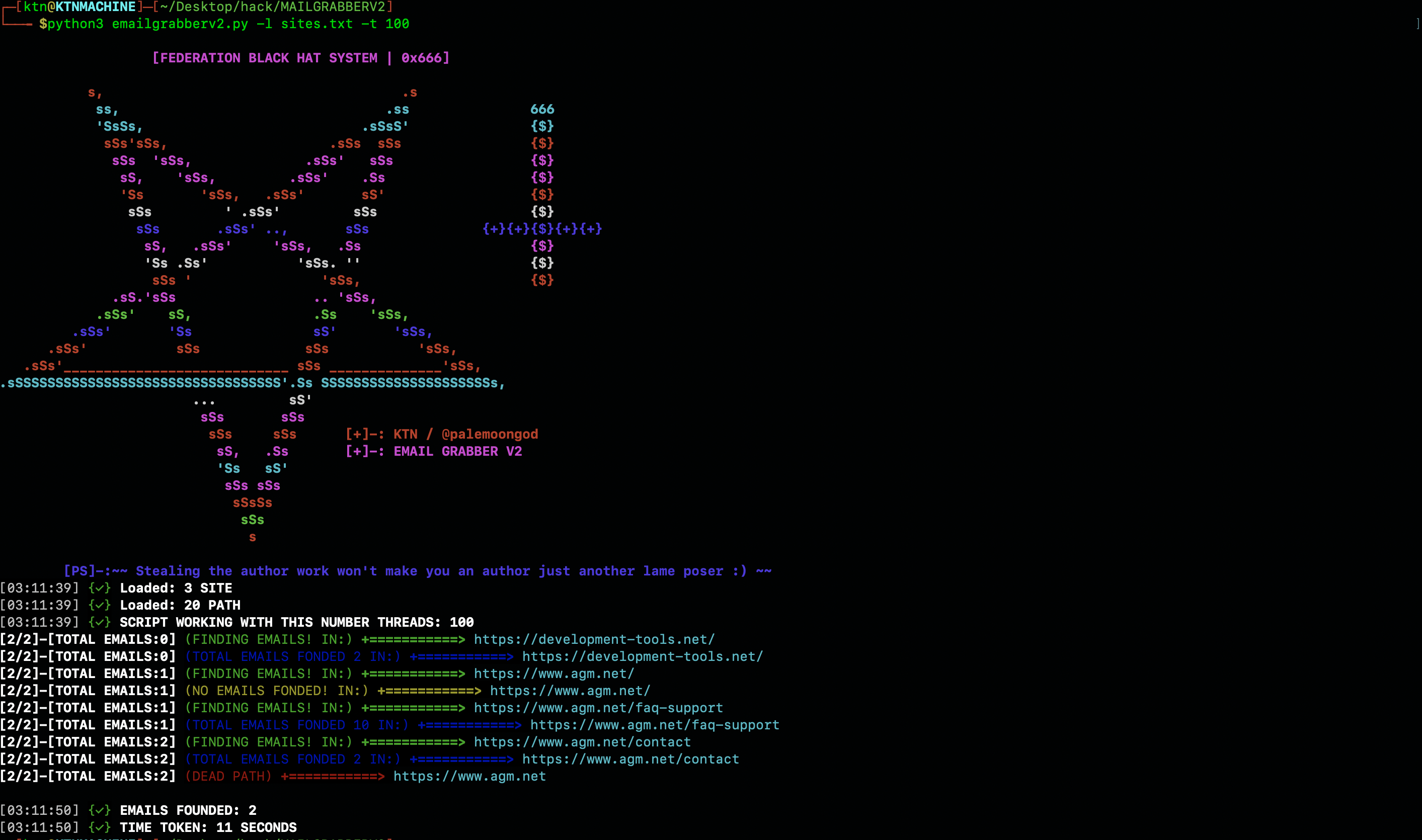Click the @palemoongod handle text
The image size is (1422, 840).
[490, 434]
